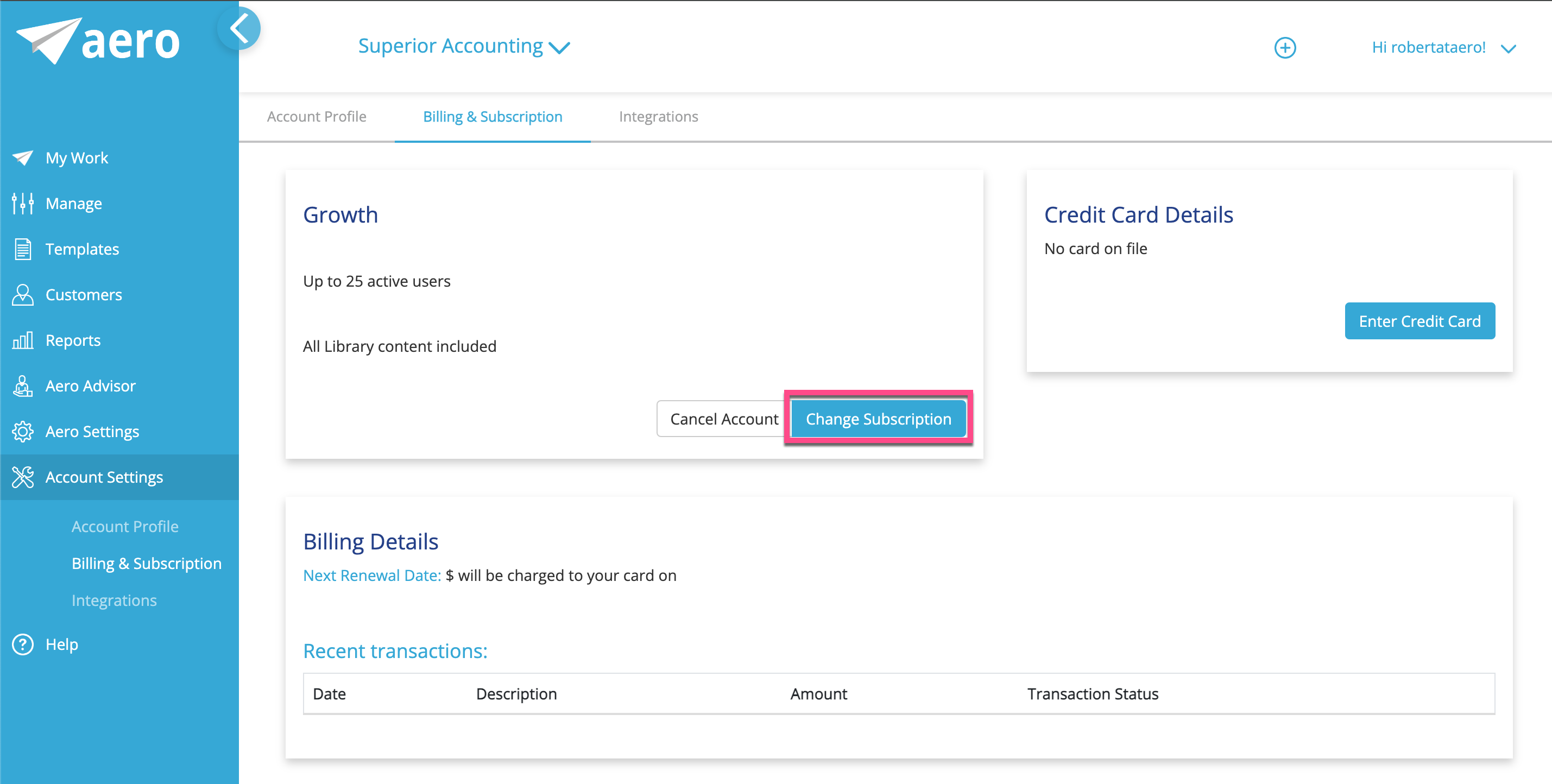Click the Reports bar chart icon
Viewport: 1552px width, 784px height.
pyautogui.click(x=23, y=340)
